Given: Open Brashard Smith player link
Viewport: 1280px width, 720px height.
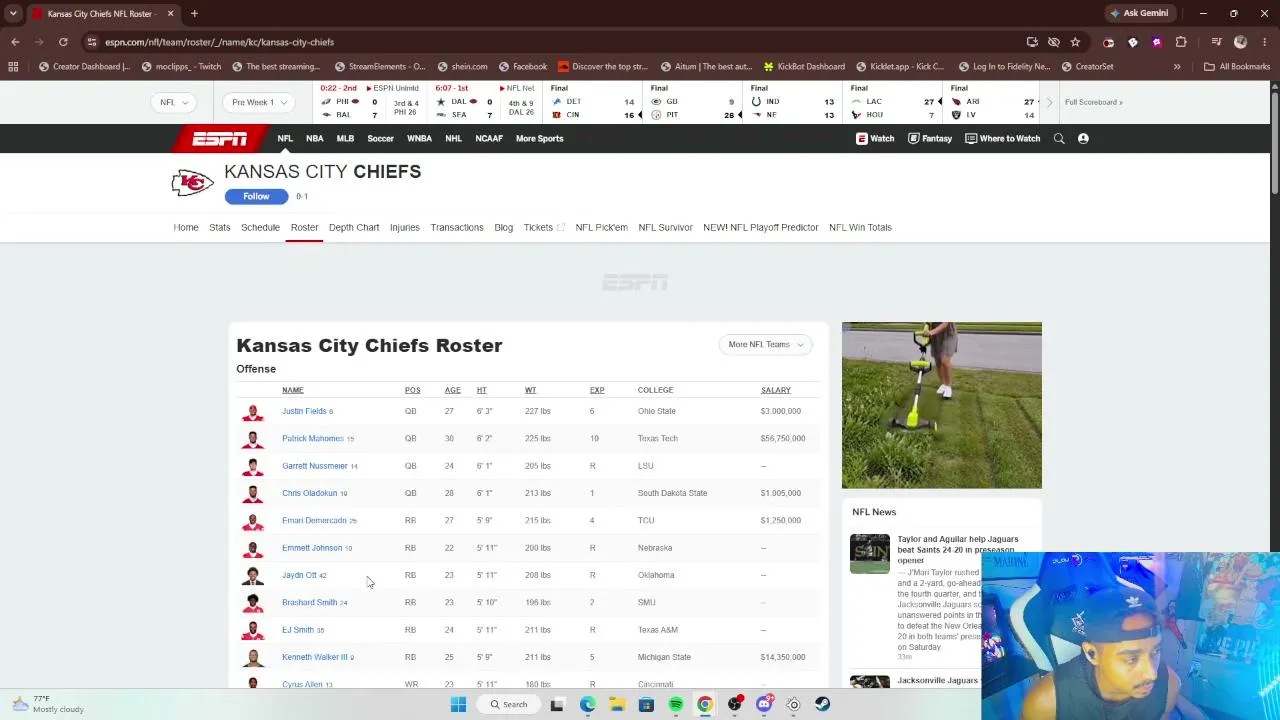Looking at the screenshot, I should coord(310,602).
